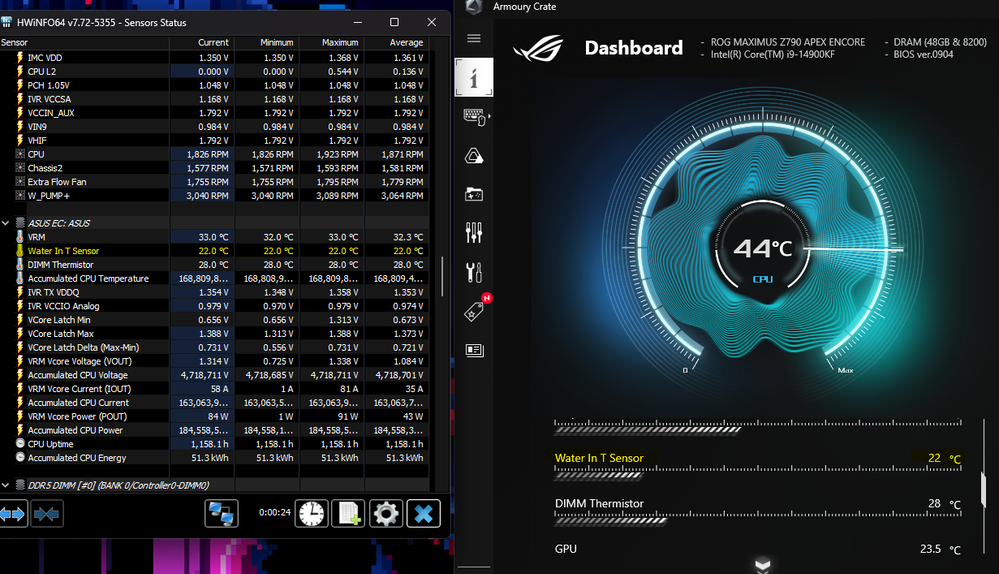Click HWiNFO collapse columns inward arrows button
Image resolution: width=999 pixels, height=574 pixels.
point(46,513)
